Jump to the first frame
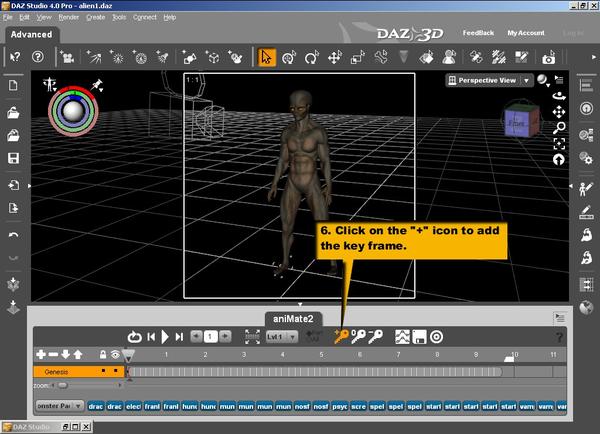 click(151, 337)
